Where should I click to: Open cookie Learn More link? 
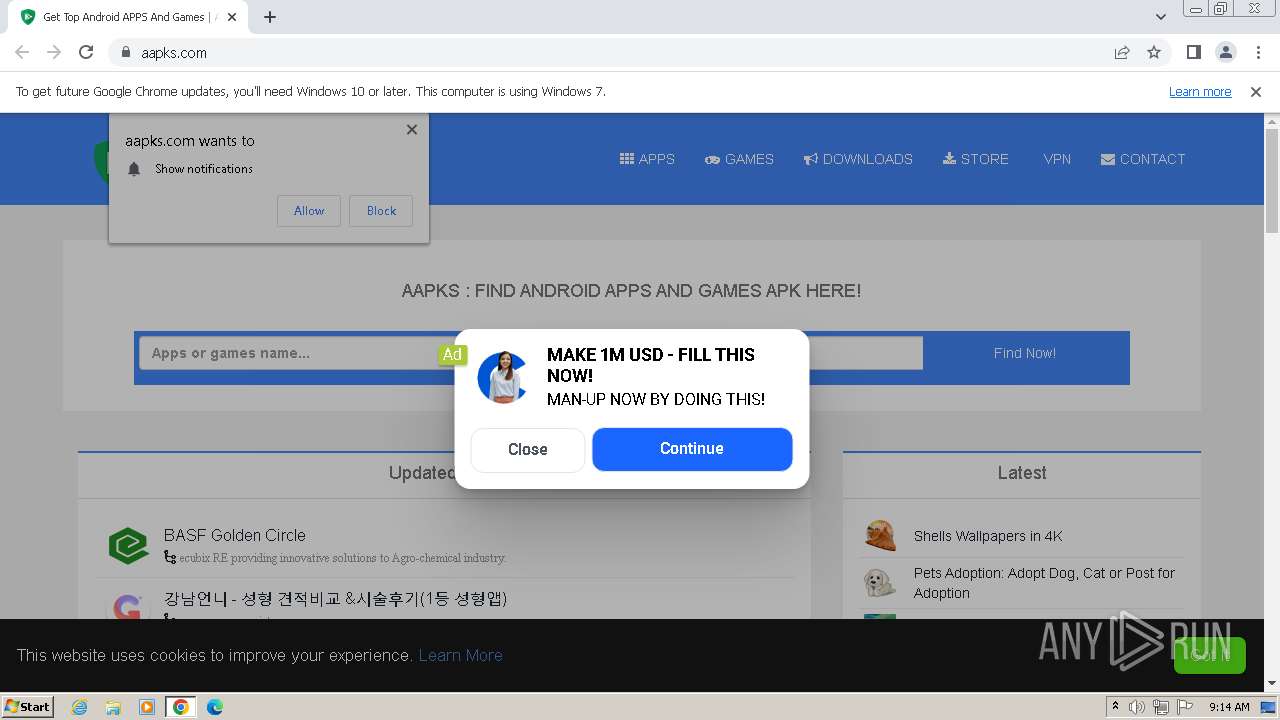click(x=460, y=655)
